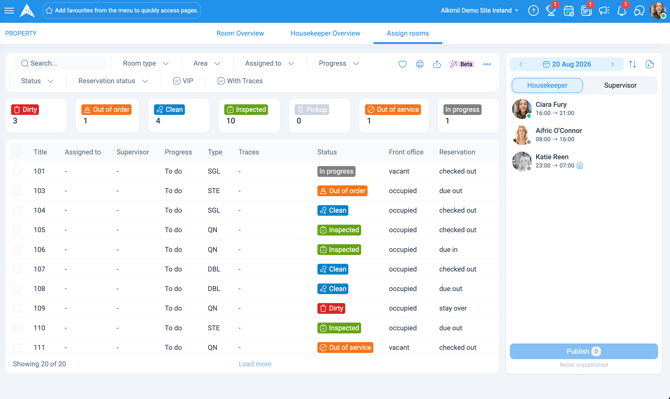Tick the checkbox for room 101
The height and width of the screenshot is (399, 670).
pyautogui.click(x=17, y=171)
